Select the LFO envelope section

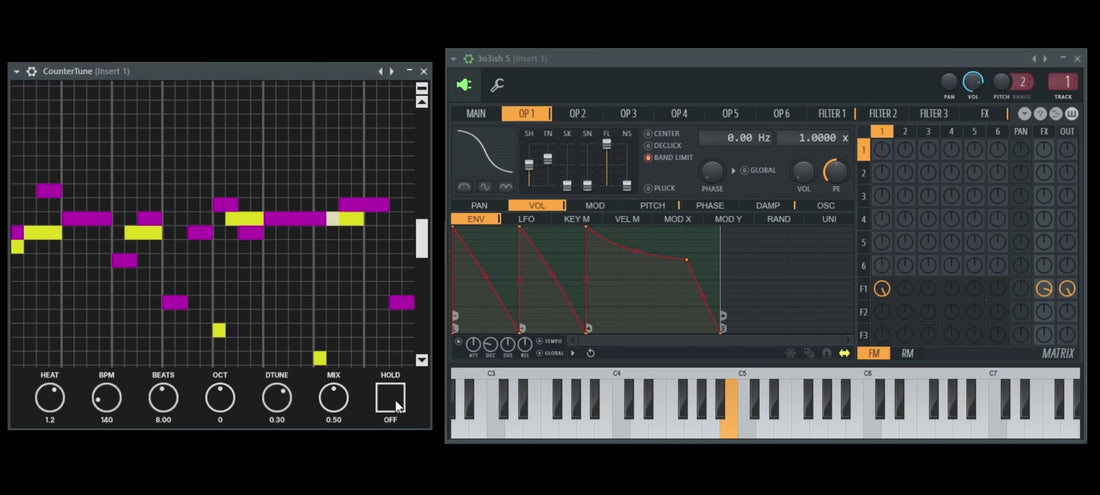pos(526,219)
